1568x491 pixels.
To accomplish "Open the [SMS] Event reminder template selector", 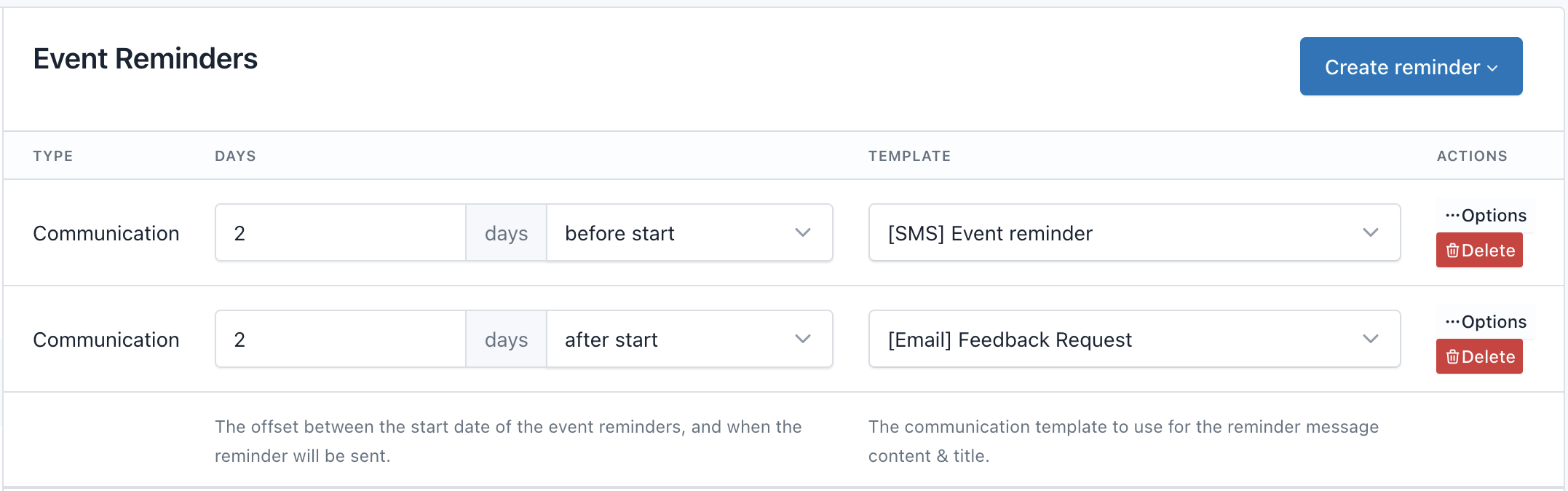I will tap(1134, 232).
